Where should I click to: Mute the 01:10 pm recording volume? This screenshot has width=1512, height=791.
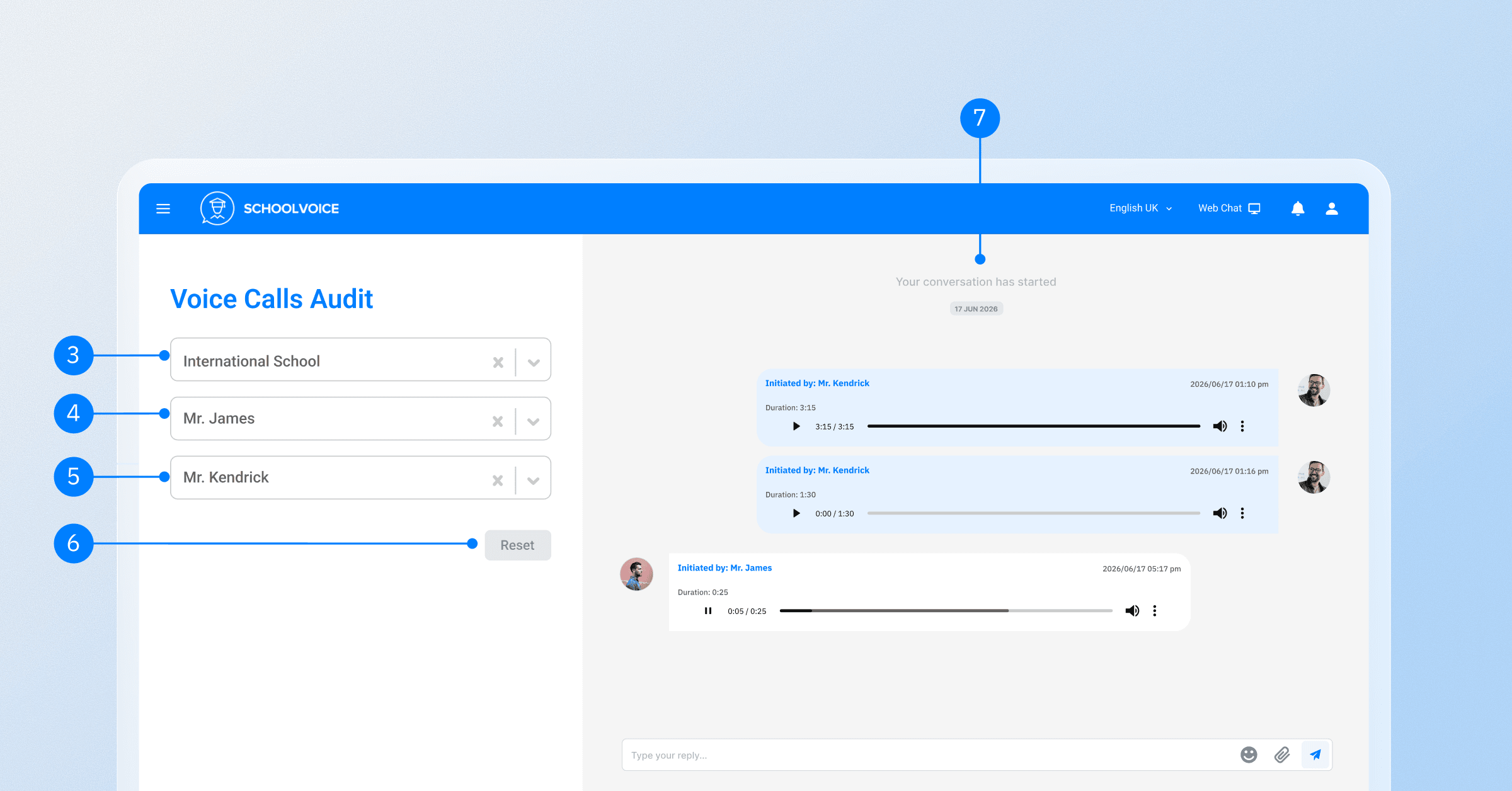tap(1220, 426)
